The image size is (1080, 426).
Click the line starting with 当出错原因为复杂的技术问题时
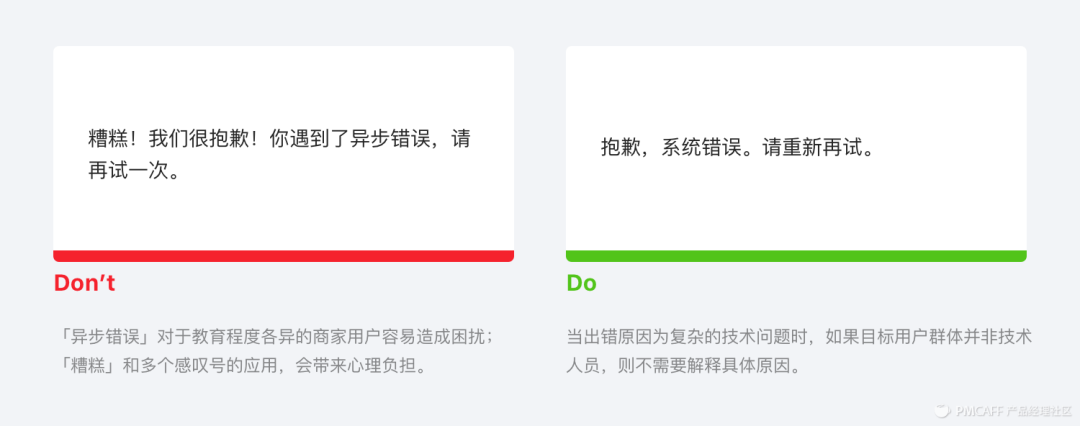(799, 336)
